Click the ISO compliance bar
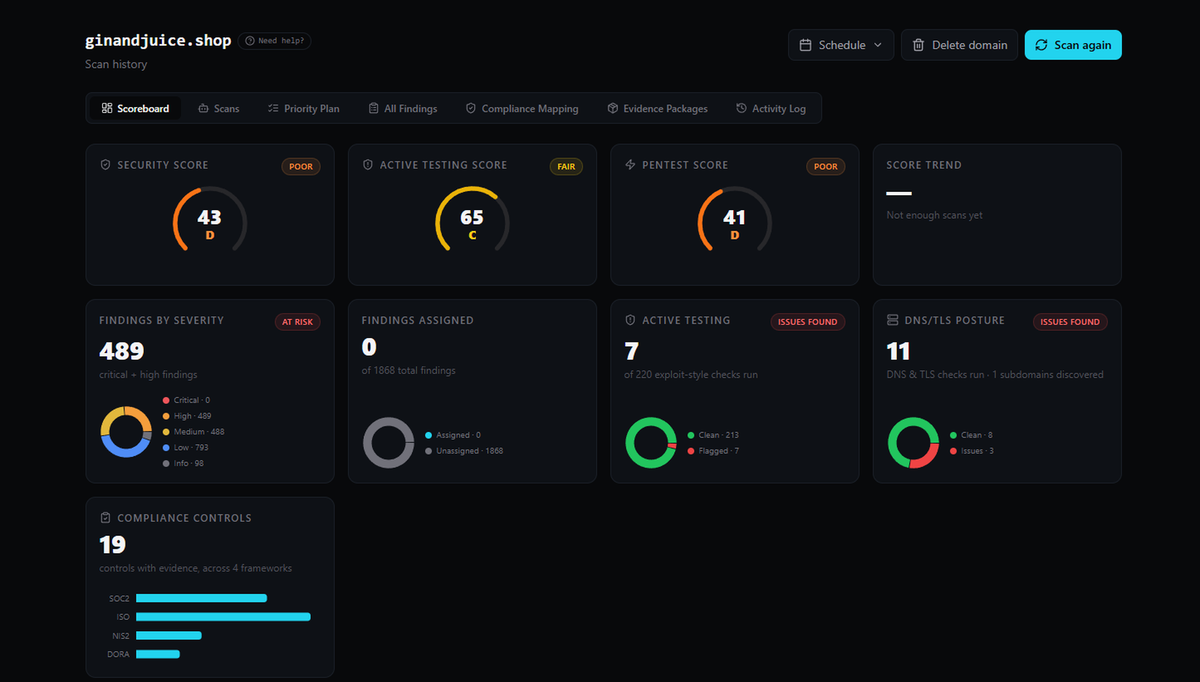This screenshot has height=682, width=1200. coord(223,617)
